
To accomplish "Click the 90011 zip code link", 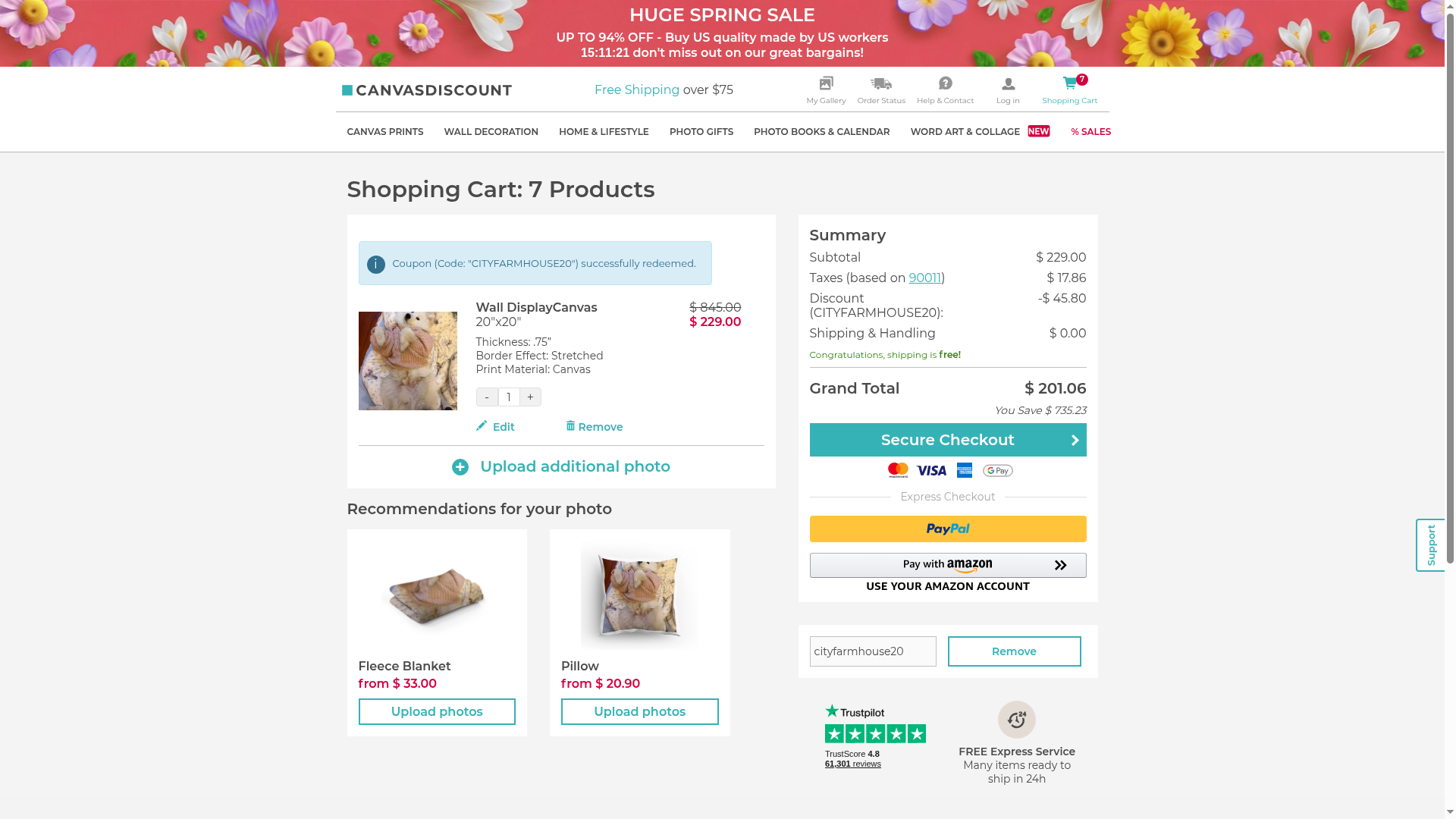I will (924, 278).
